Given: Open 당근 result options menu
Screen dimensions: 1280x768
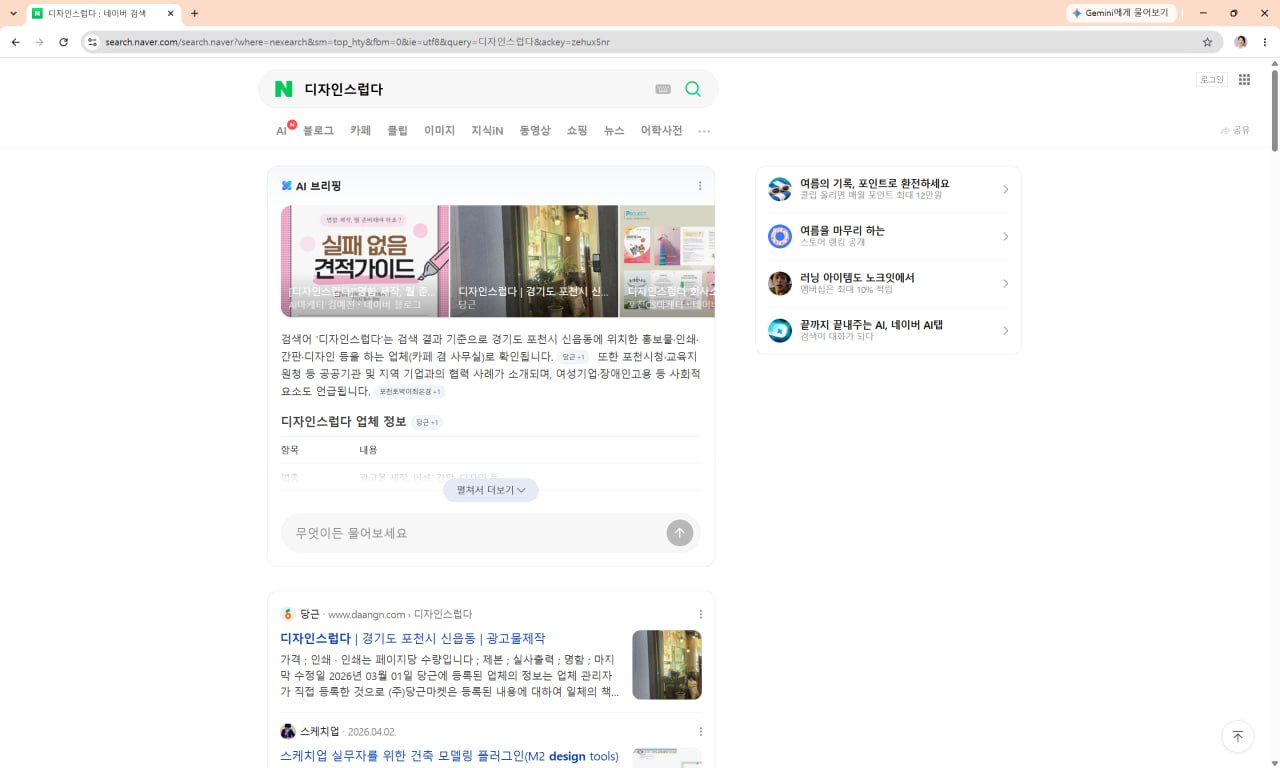Looking at the screenshot, I should click(700, 614).
